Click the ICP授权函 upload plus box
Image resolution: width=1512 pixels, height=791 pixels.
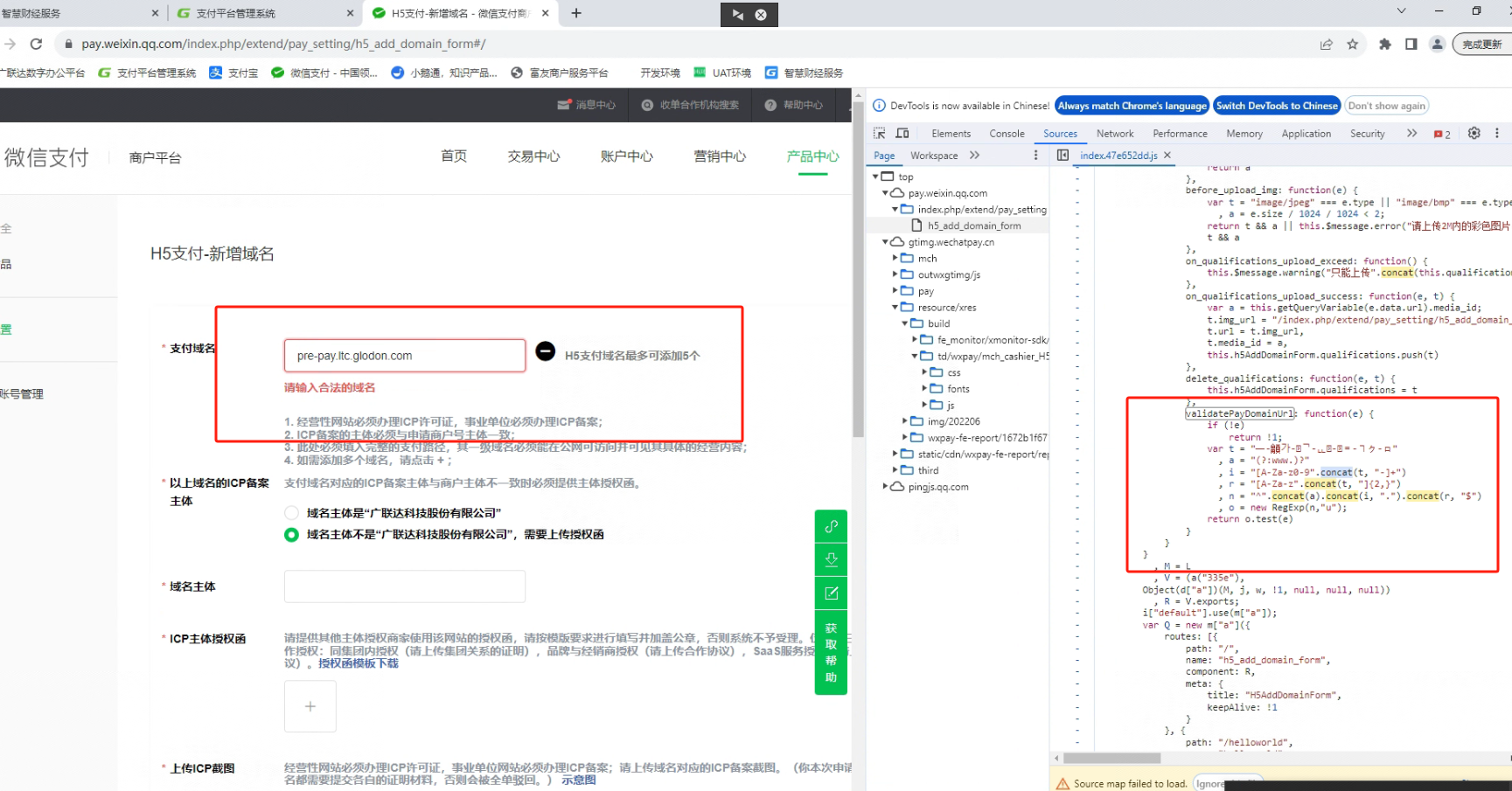pyautogui.click(x=310, y=706)
